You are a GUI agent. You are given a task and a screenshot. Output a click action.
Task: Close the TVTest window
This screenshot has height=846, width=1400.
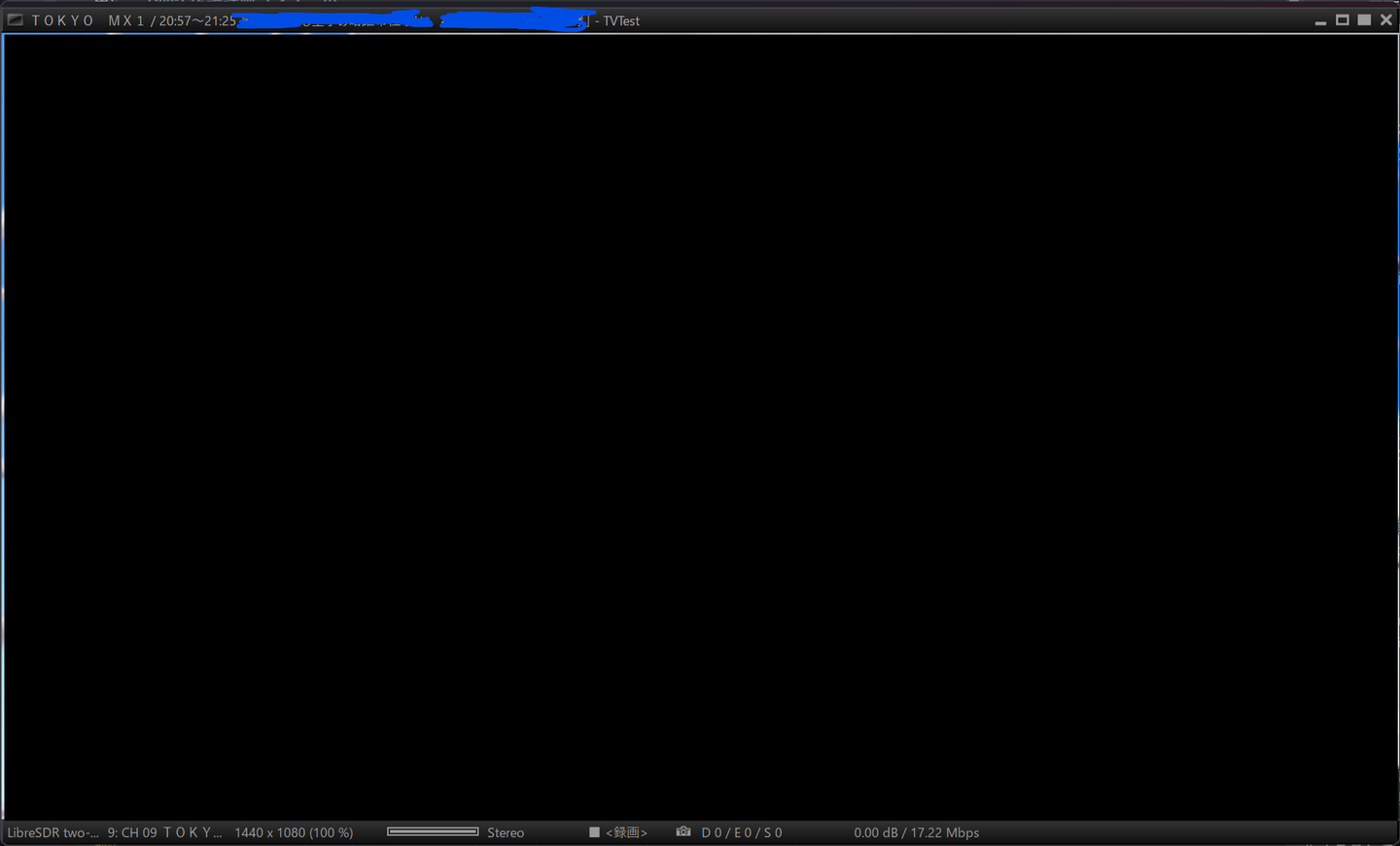coord(1386,19)
